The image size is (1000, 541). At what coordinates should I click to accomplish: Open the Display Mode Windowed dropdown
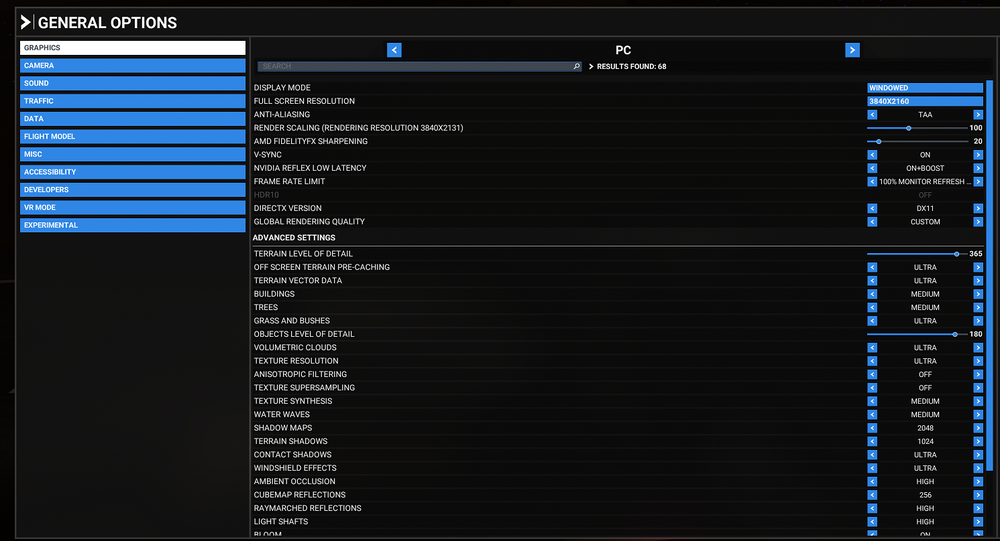(x=924, y=88)
